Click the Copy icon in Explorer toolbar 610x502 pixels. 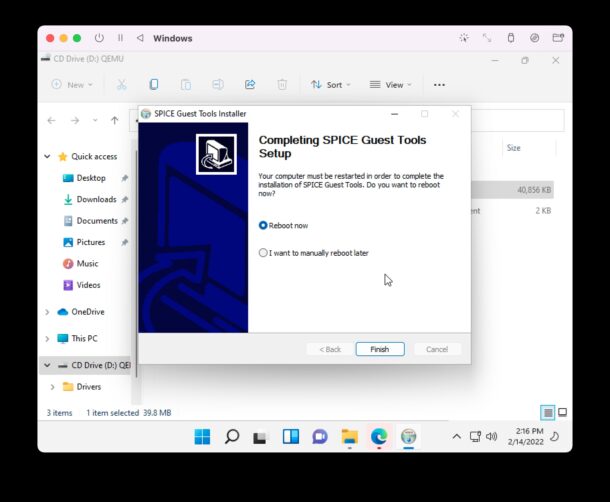tap(154, 84)
